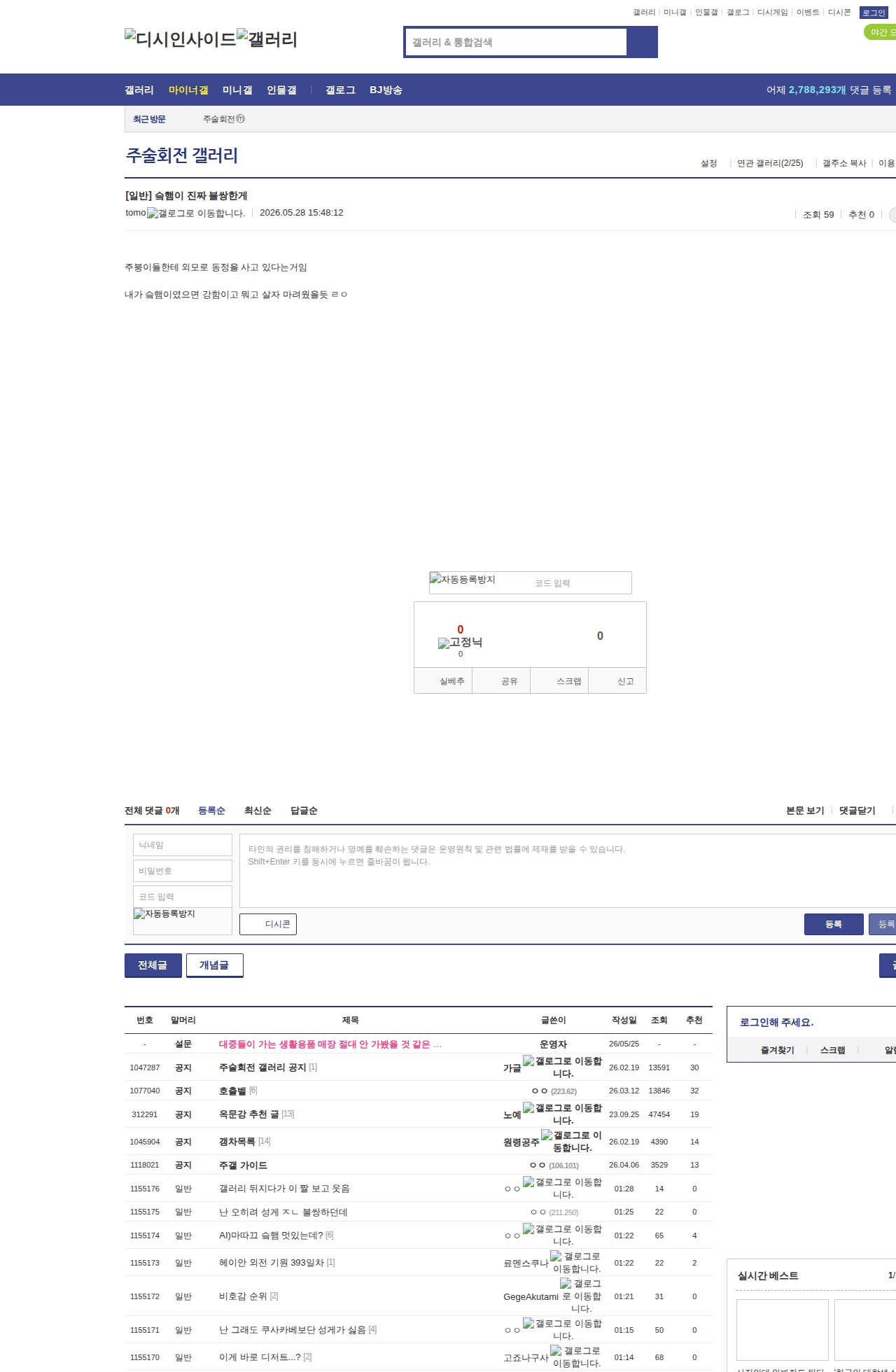Open 미니갤 in main navigation
This screenshot has width=896, height=1372.
(x=237, y=90)
